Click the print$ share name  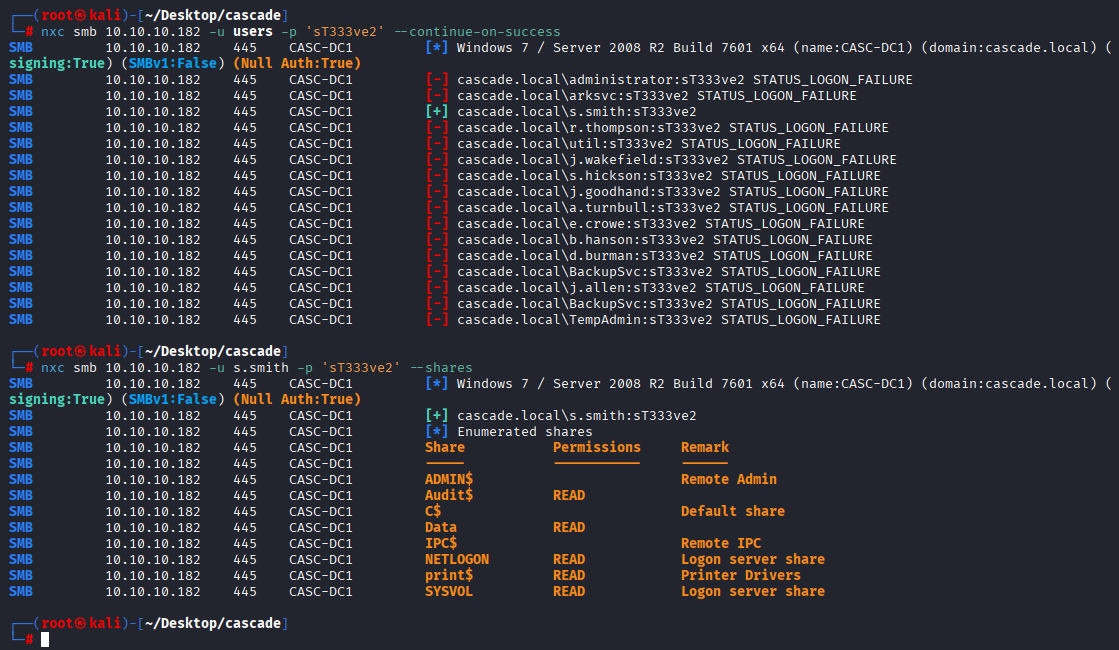coord(449,575)
